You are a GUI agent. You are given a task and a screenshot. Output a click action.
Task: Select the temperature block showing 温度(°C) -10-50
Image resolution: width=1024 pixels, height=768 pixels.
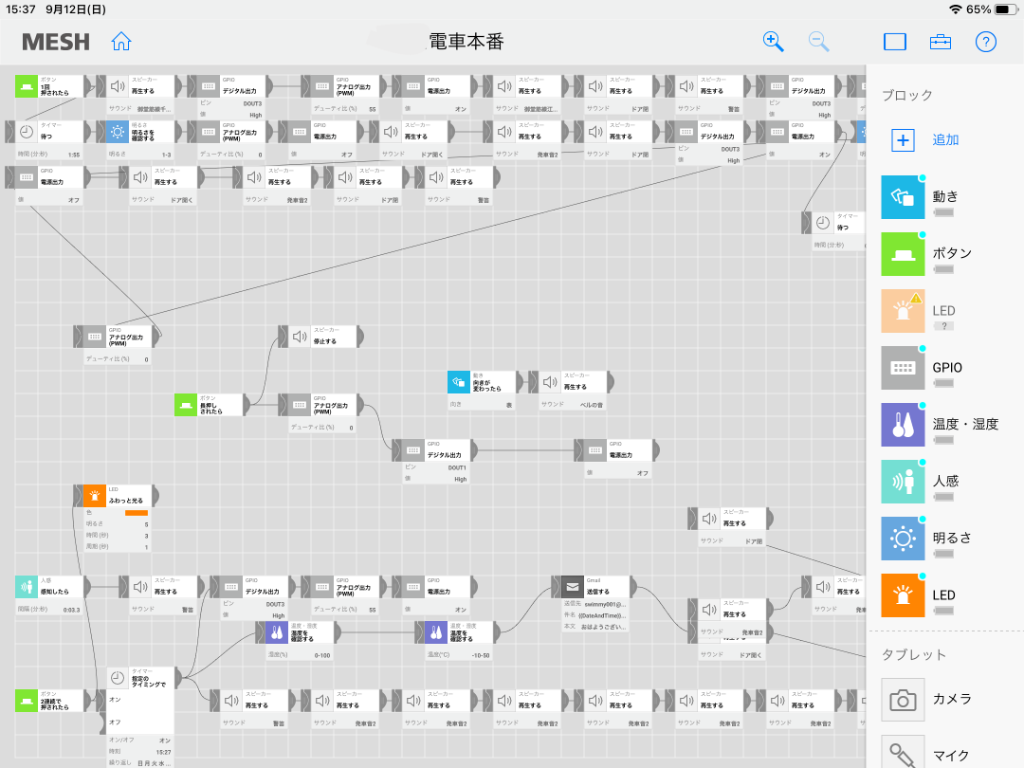(x=459, y=632)
